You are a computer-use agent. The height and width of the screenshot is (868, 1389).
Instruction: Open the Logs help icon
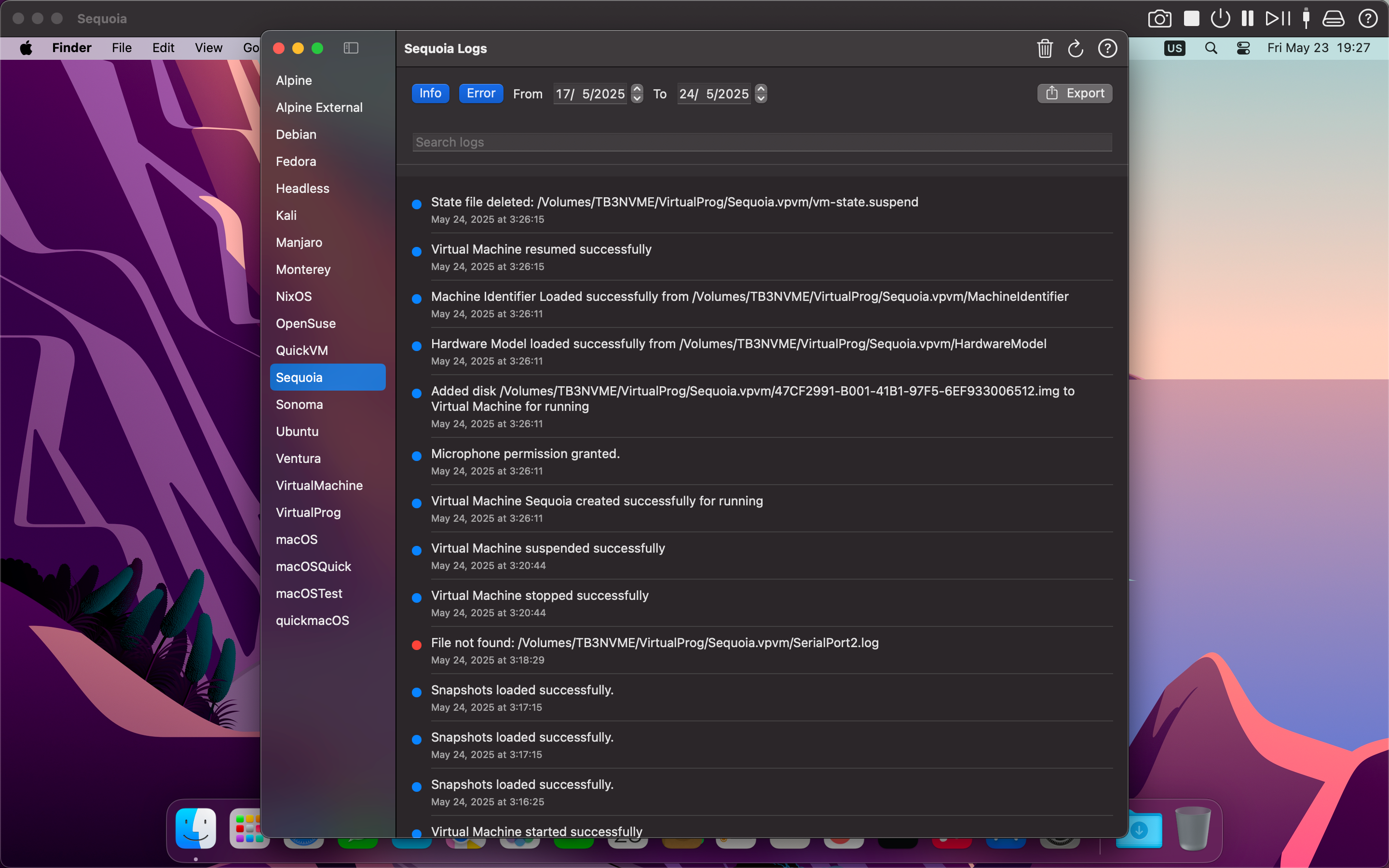[1107, 49]
